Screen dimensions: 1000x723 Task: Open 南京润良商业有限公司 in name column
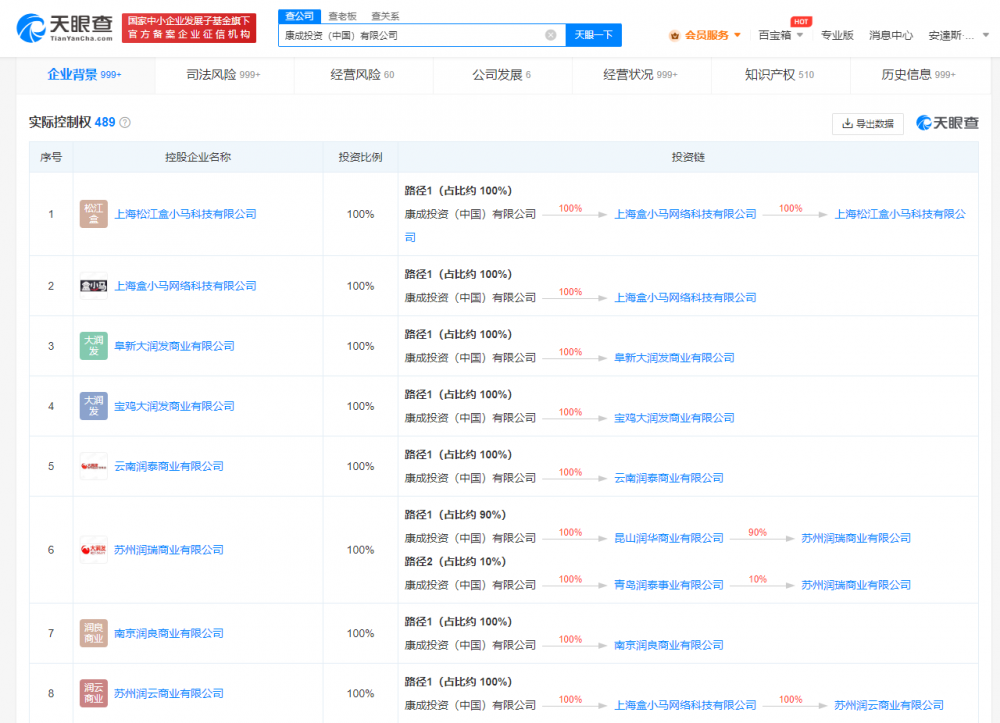tap(169, 633)
